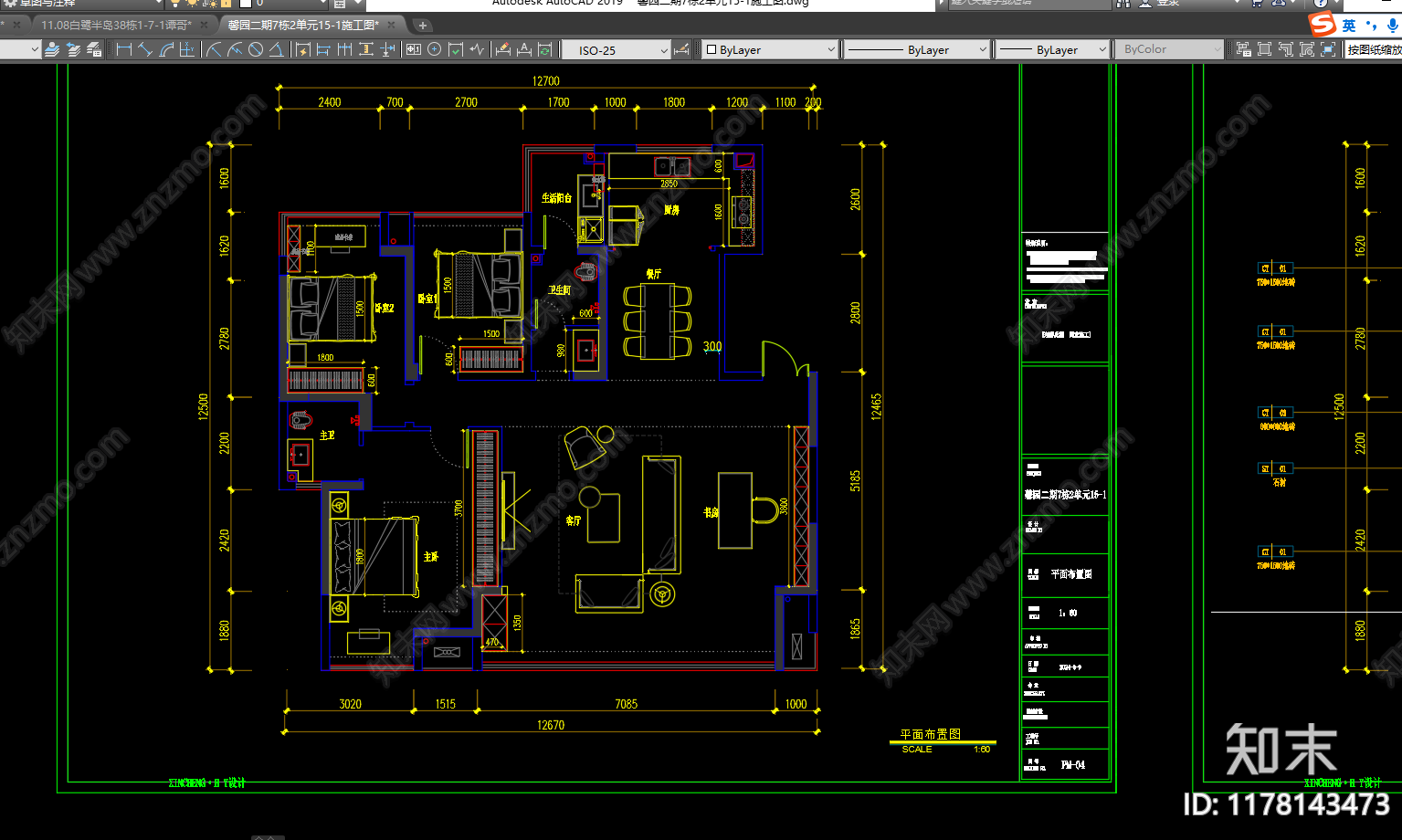Viewport: 1402px width, 840px height.
Task: Click the 厨房 room label
Action: tap(671, 210)
